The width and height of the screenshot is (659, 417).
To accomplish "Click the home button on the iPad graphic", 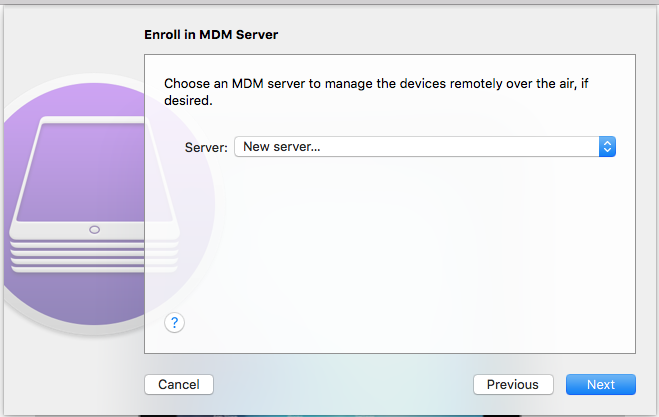I will click(x=94, y=230).
